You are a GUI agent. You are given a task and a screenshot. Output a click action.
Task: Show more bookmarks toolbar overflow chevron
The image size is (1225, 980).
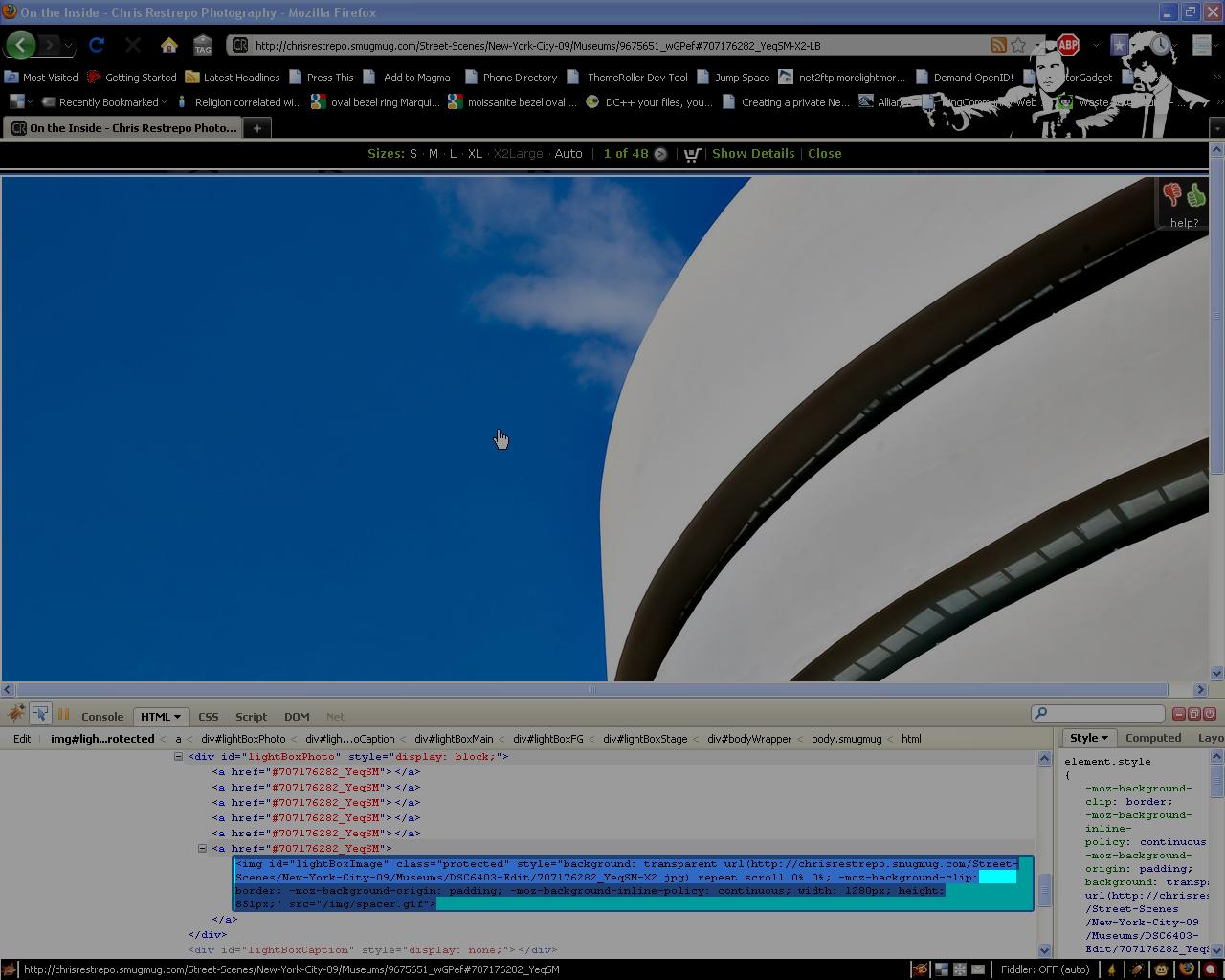[1217, 78]
